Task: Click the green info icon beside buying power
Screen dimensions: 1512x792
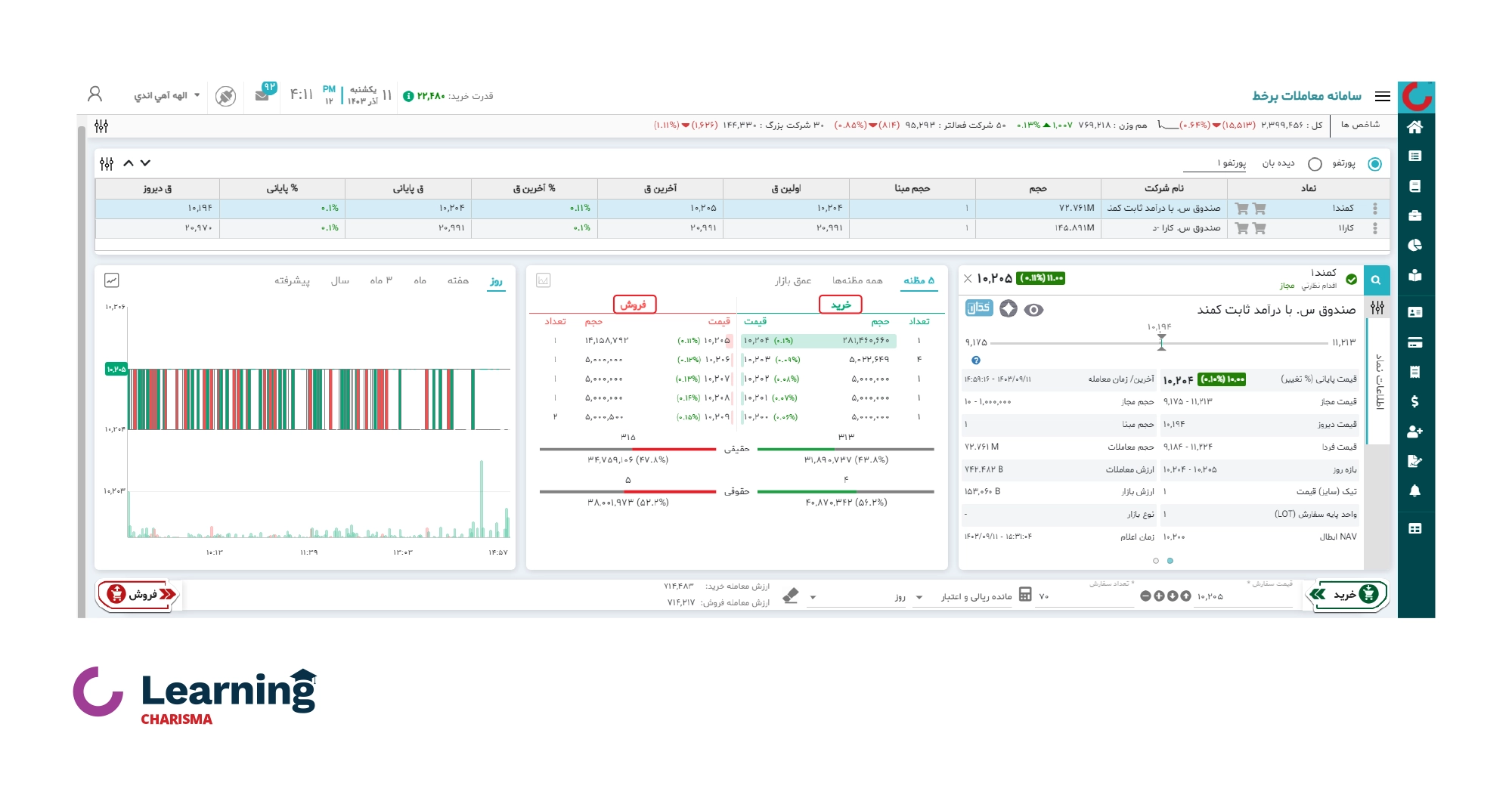Action: click(408, 96)
